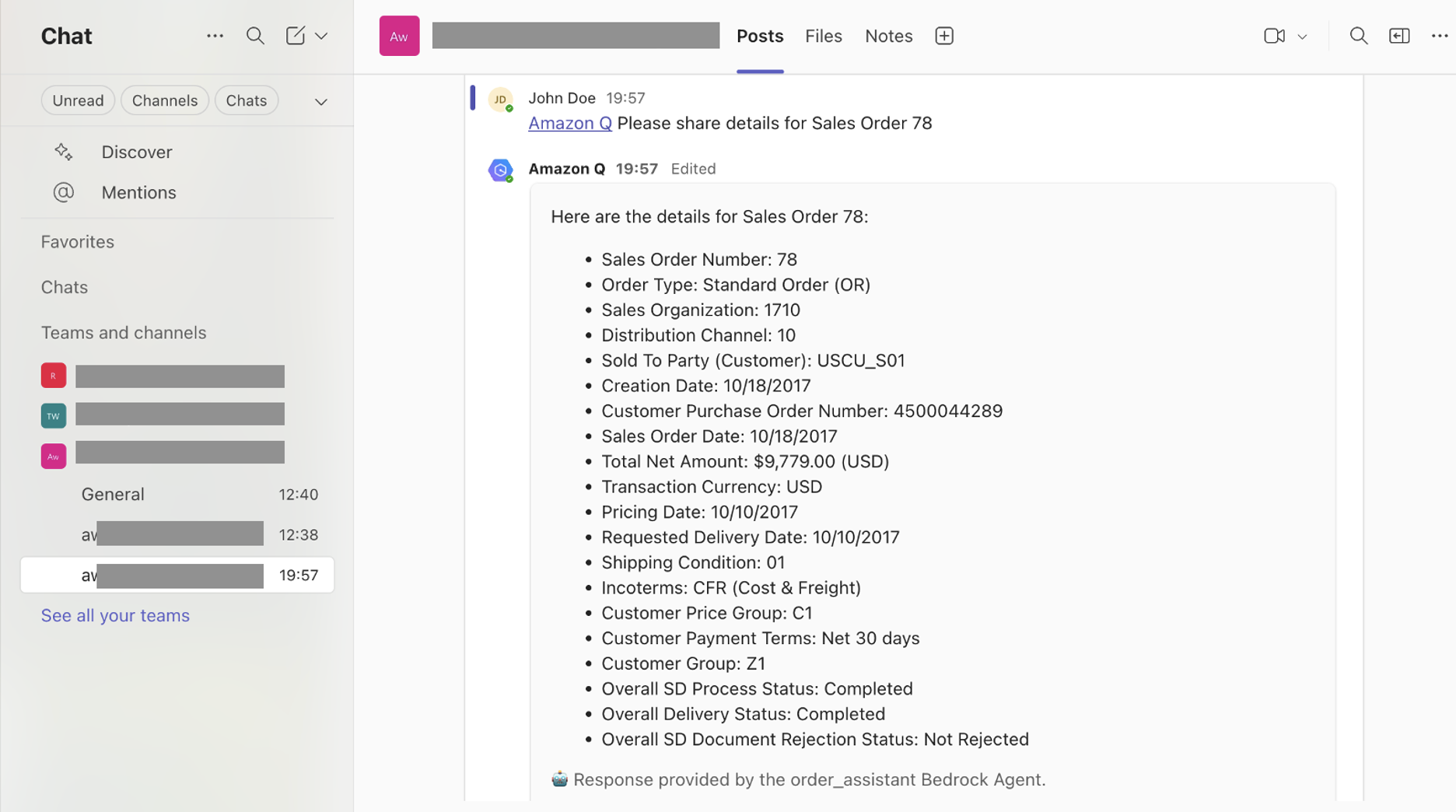Screen dimensions: 1456x812
Task: Add a new tab with plus icon
Action: [x=944, y=36]
